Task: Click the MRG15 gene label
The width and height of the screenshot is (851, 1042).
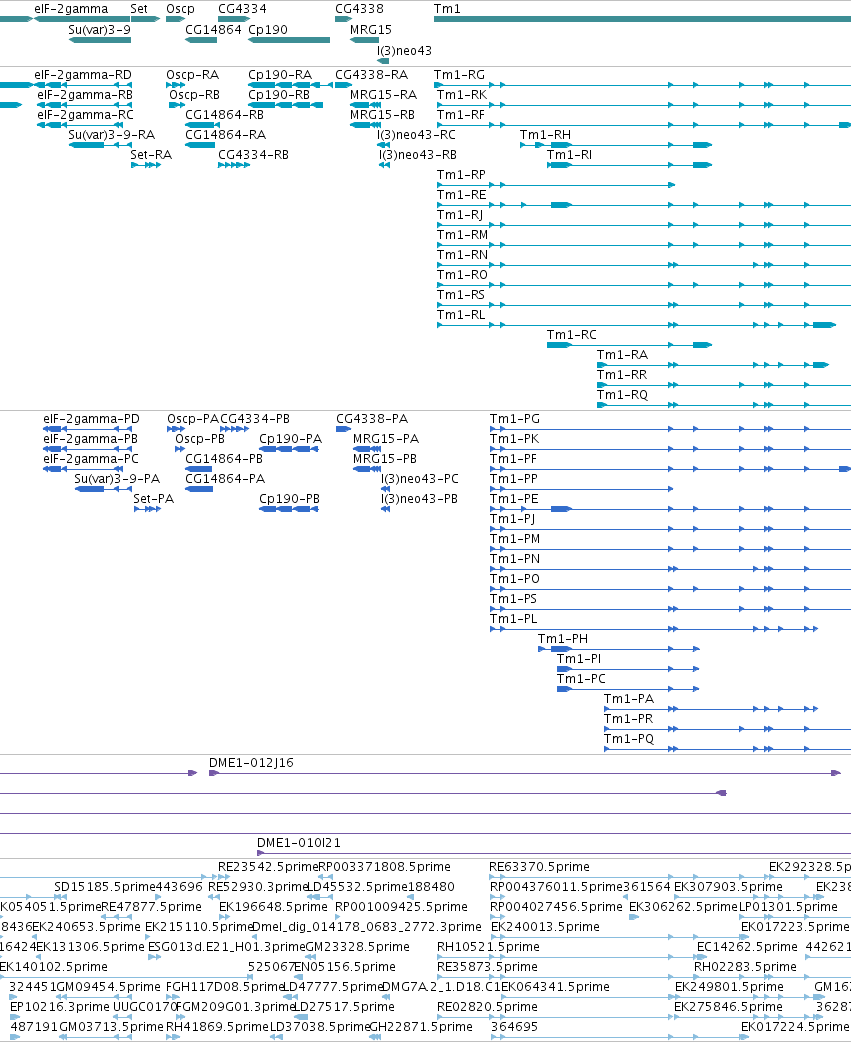Action: click(371, 30)
